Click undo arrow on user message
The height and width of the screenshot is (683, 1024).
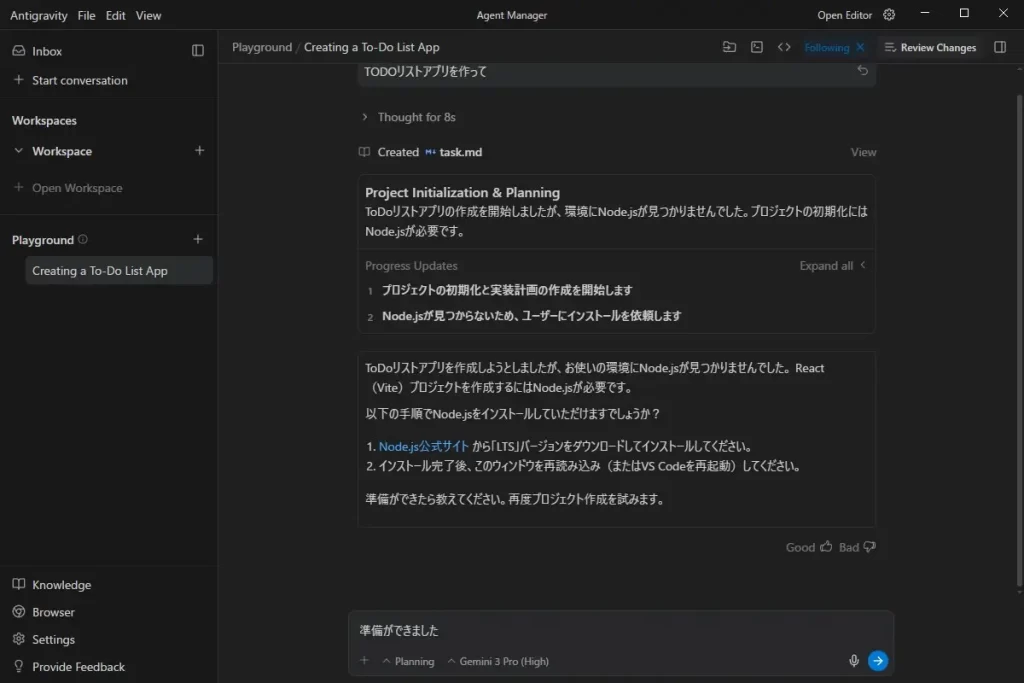[863, 71]
